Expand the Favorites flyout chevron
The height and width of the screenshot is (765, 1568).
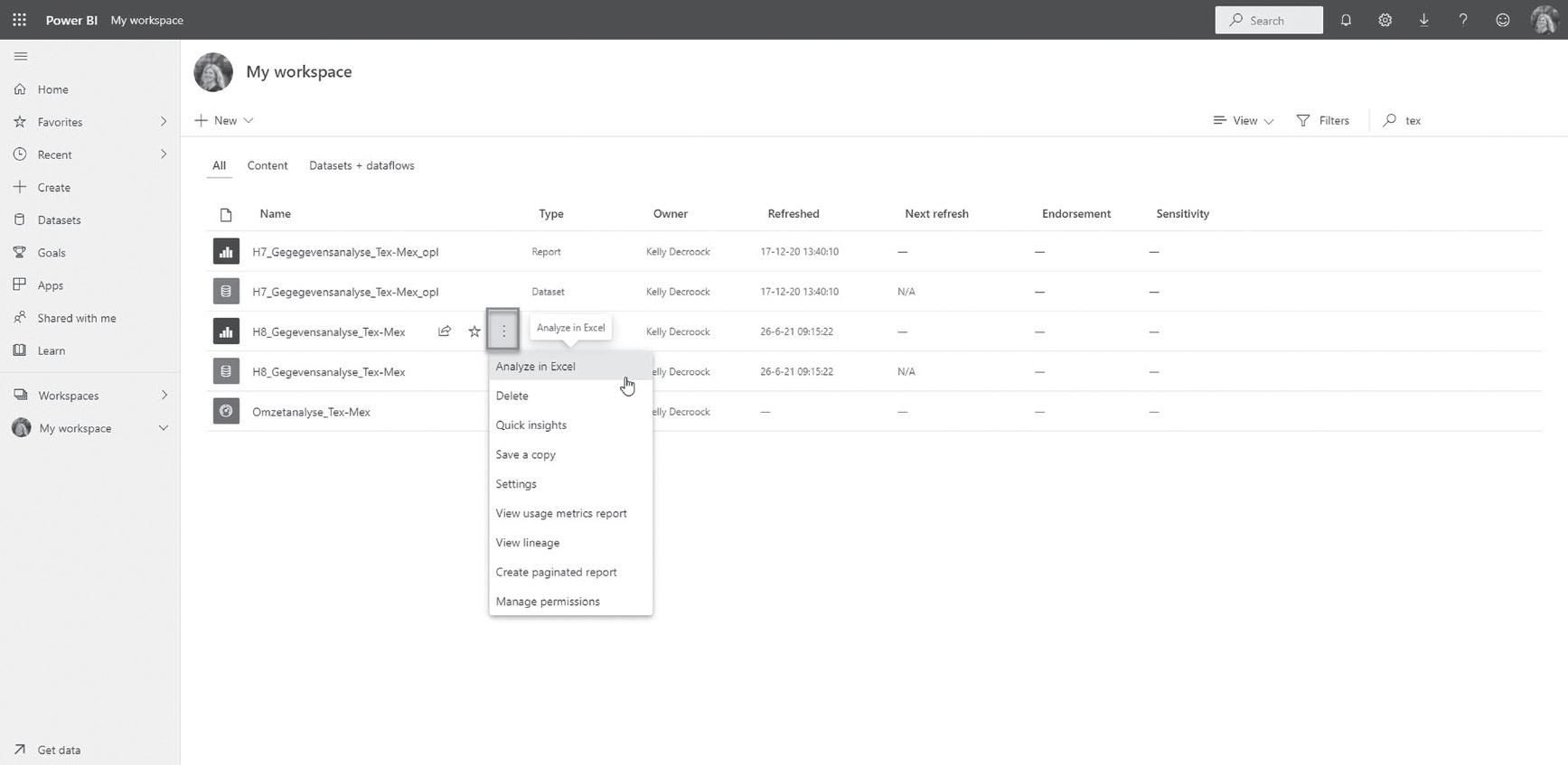(164, 121)
